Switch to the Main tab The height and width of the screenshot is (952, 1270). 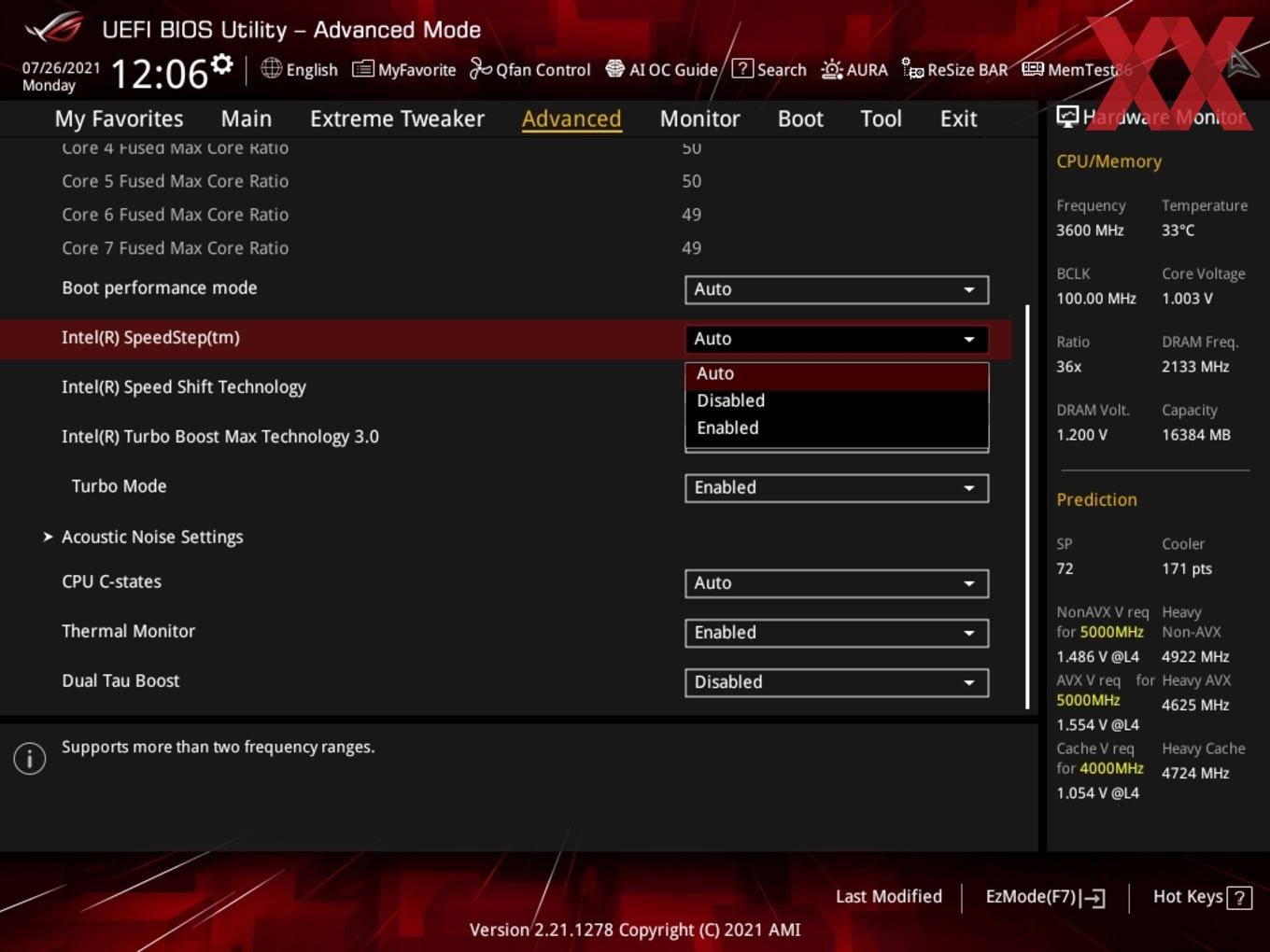click(x=247, y=119)
